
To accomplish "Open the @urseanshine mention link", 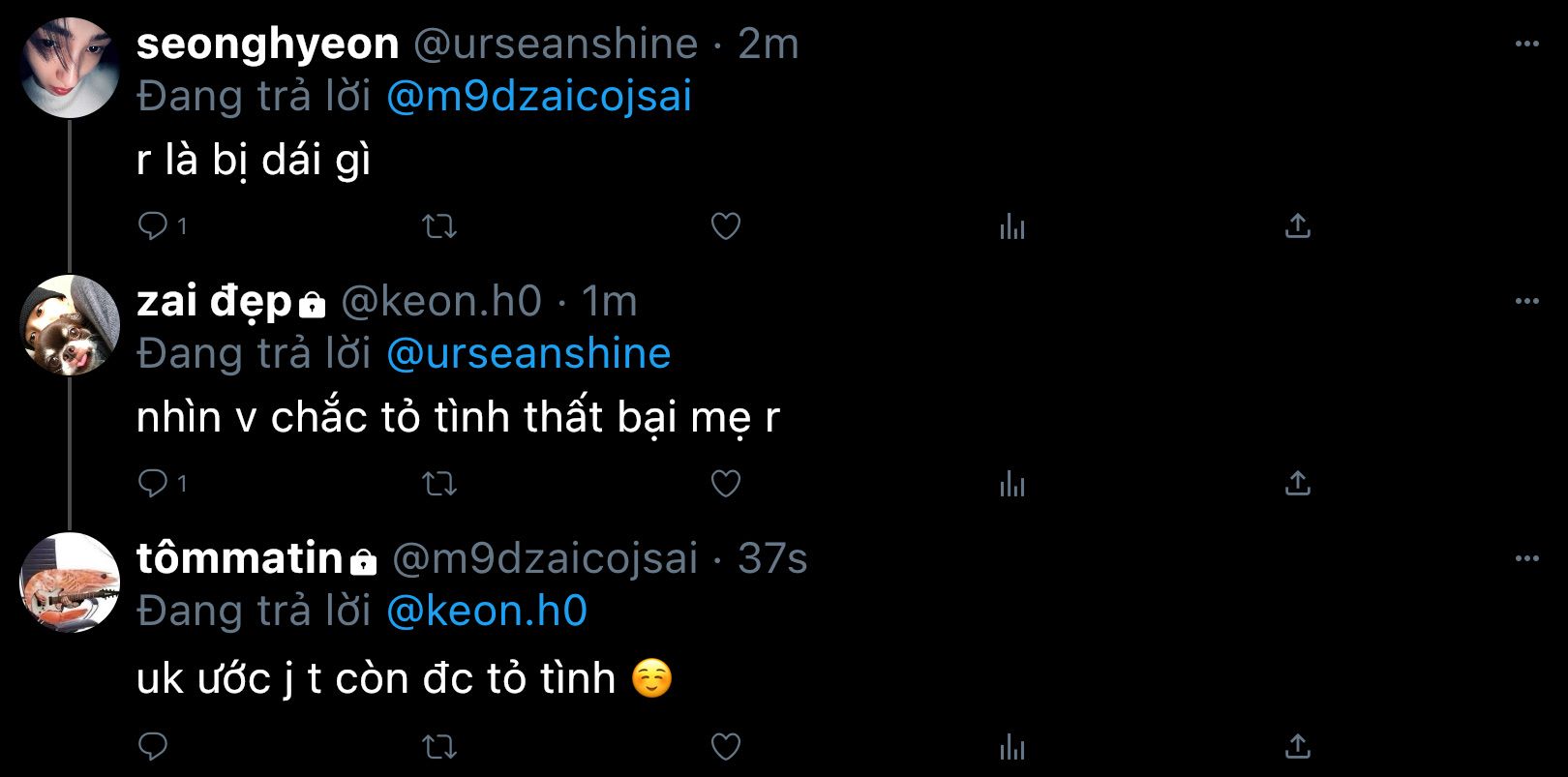I will 528,354.
